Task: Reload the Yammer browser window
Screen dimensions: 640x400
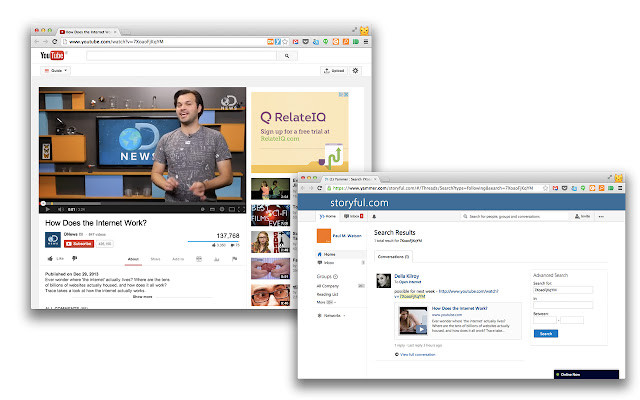Action: (319, 188)
